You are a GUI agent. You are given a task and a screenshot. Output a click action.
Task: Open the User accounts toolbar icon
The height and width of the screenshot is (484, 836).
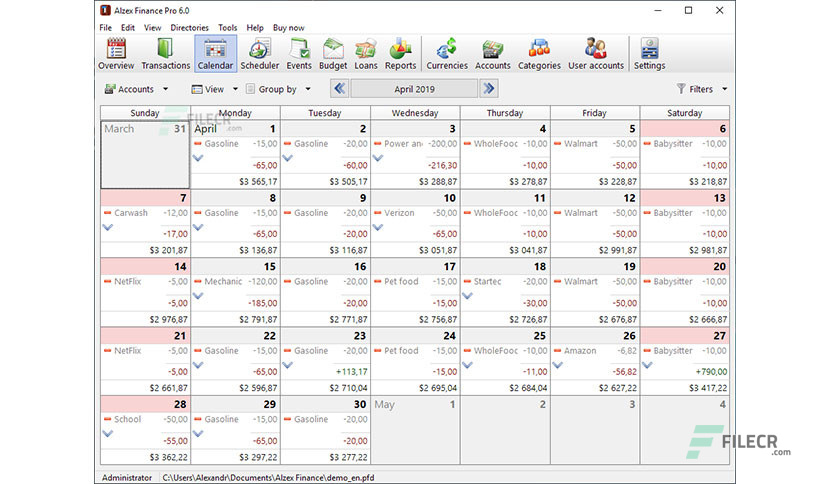pos(596,54)
